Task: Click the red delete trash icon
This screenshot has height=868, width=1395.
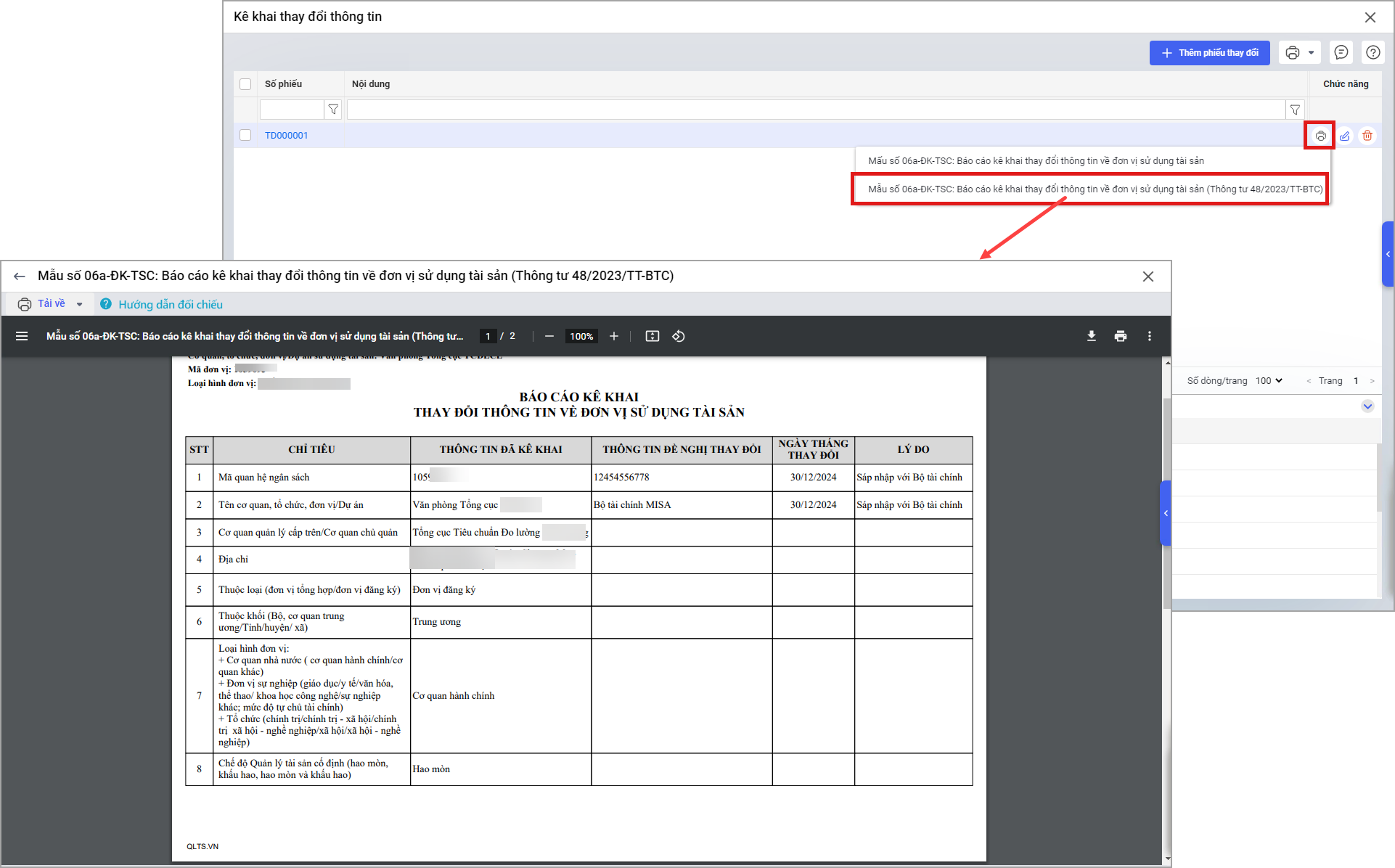Action: 1367,136
